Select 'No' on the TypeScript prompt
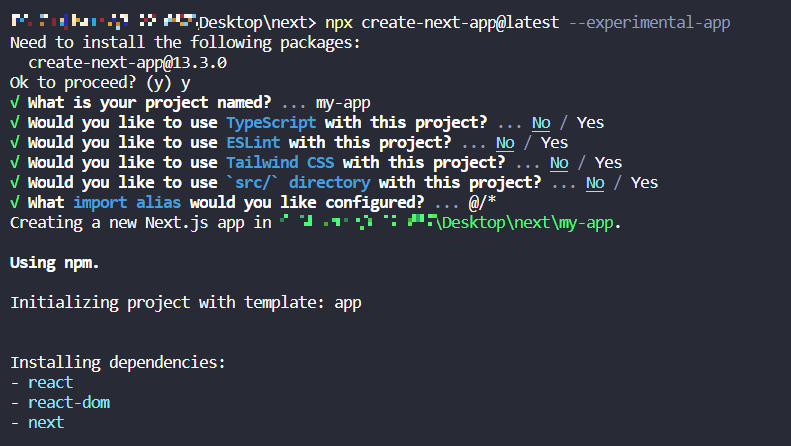The width and height of the screenshot is (791, 446). pyautogui.click(x=541, y=123)
